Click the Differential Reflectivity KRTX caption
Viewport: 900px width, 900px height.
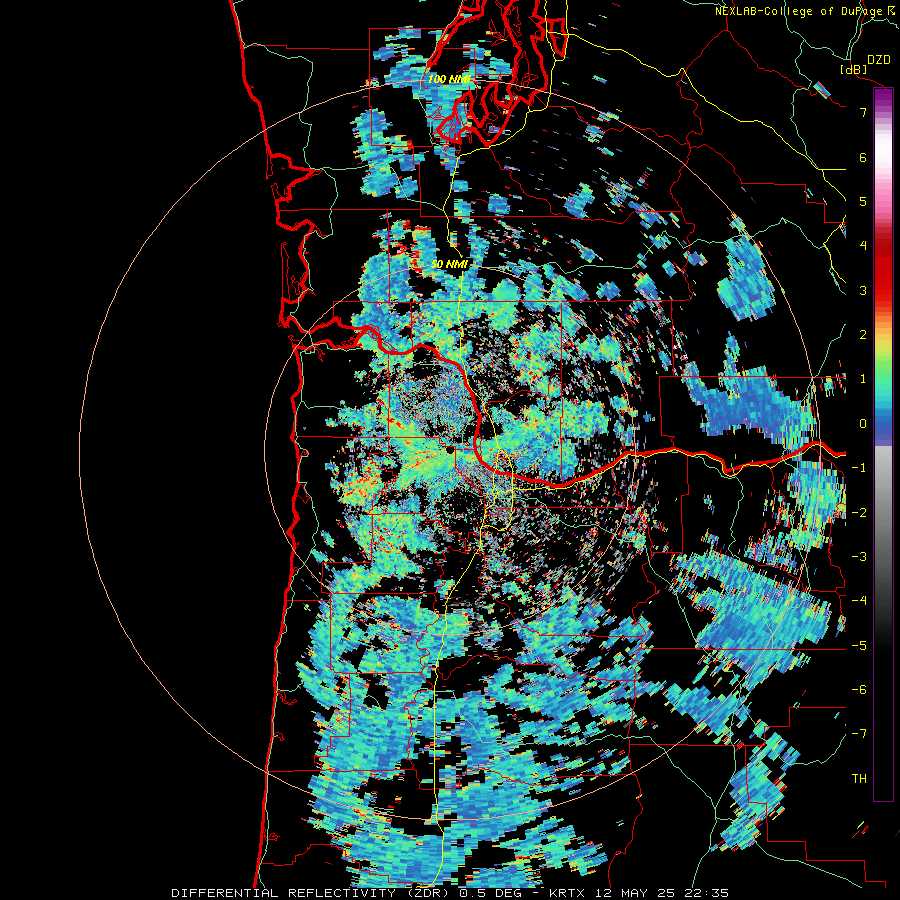pyautogui.click(x=450, y=893)
